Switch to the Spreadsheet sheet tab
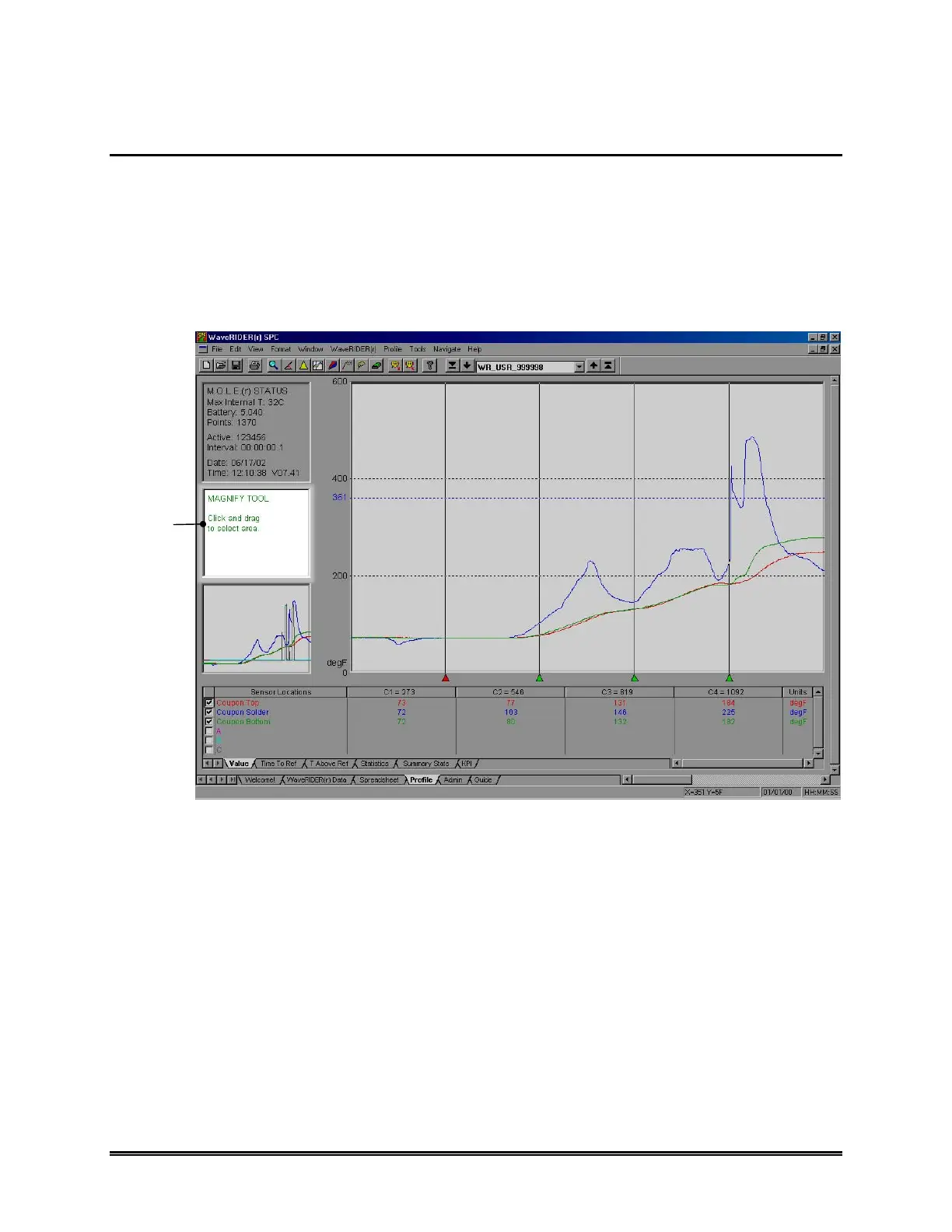 click(x=379, y=780)
